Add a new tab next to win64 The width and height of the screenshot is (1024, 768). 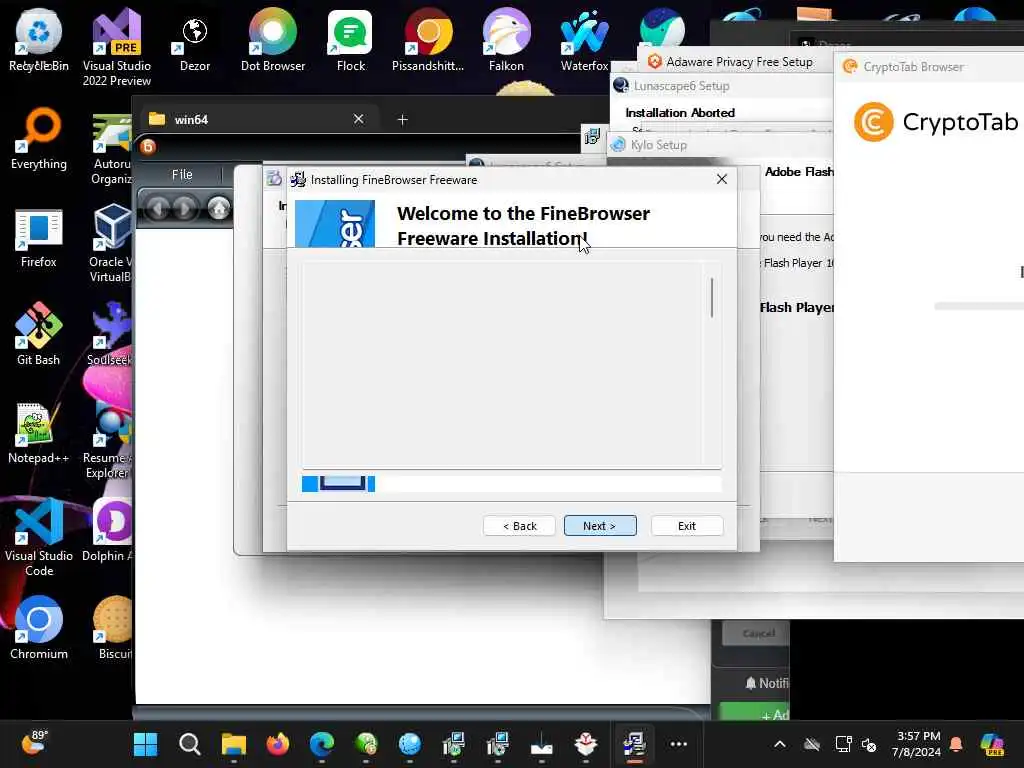click(x=402, y=120)
